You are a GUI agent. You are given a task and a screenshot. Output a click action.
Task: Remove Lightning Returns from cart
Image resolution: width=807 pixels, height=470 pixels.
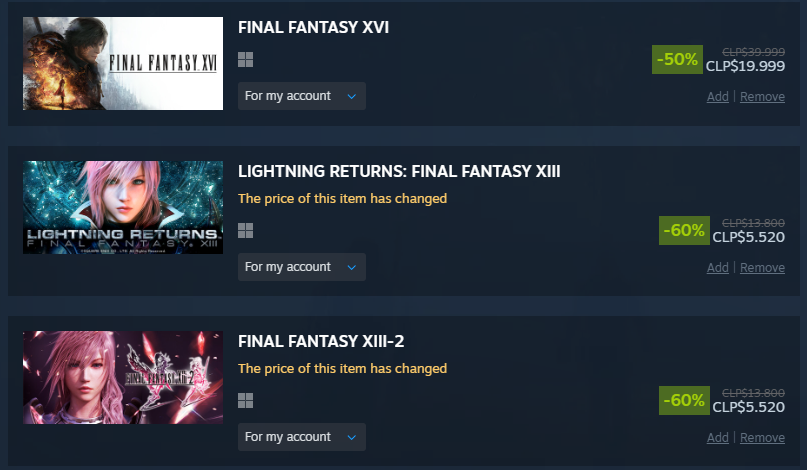762,268
